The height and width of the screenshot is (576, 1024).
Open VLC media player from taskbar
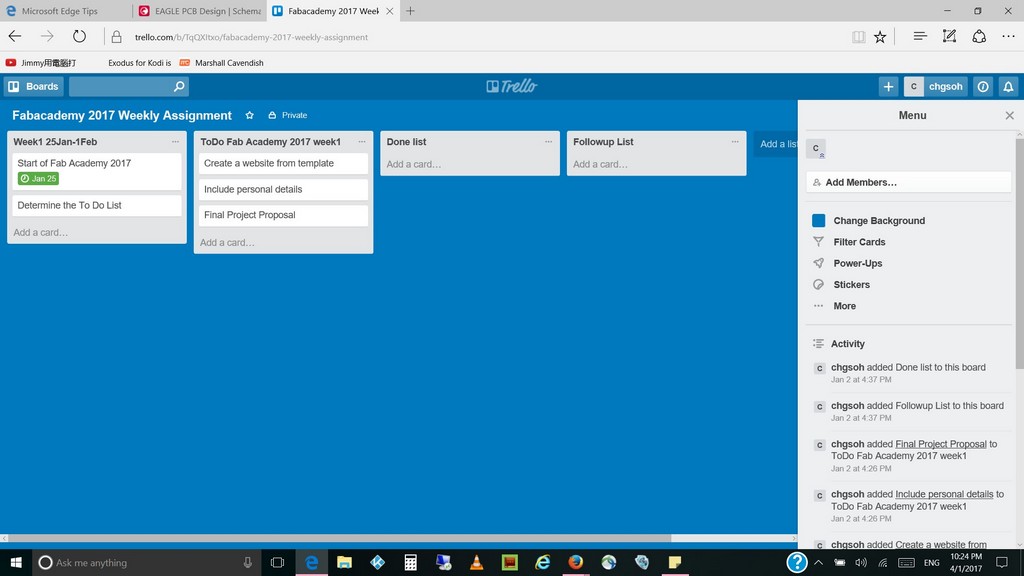477,562
